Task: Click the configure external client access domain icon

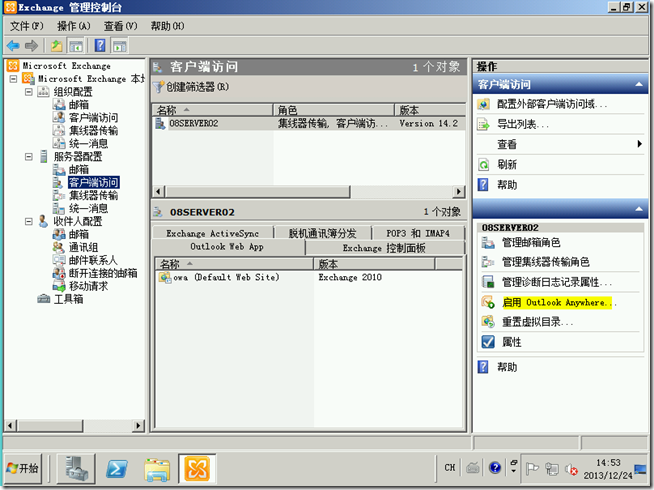Action: click(x=483, y=104)
